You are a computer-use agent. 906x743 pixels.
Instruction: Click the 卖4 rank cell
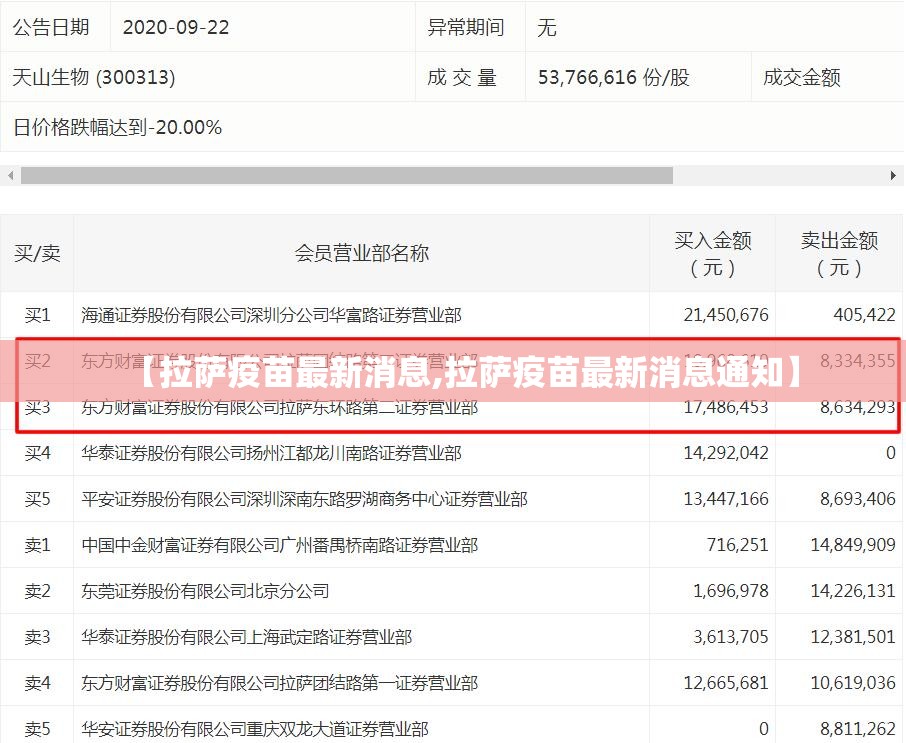point(37,683)
